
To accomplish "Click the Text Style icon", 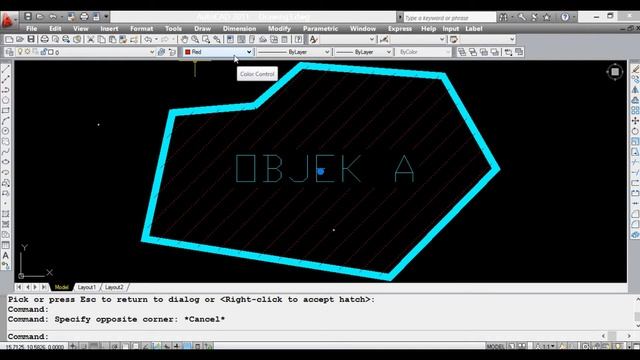I will click(x=313, y=40).
